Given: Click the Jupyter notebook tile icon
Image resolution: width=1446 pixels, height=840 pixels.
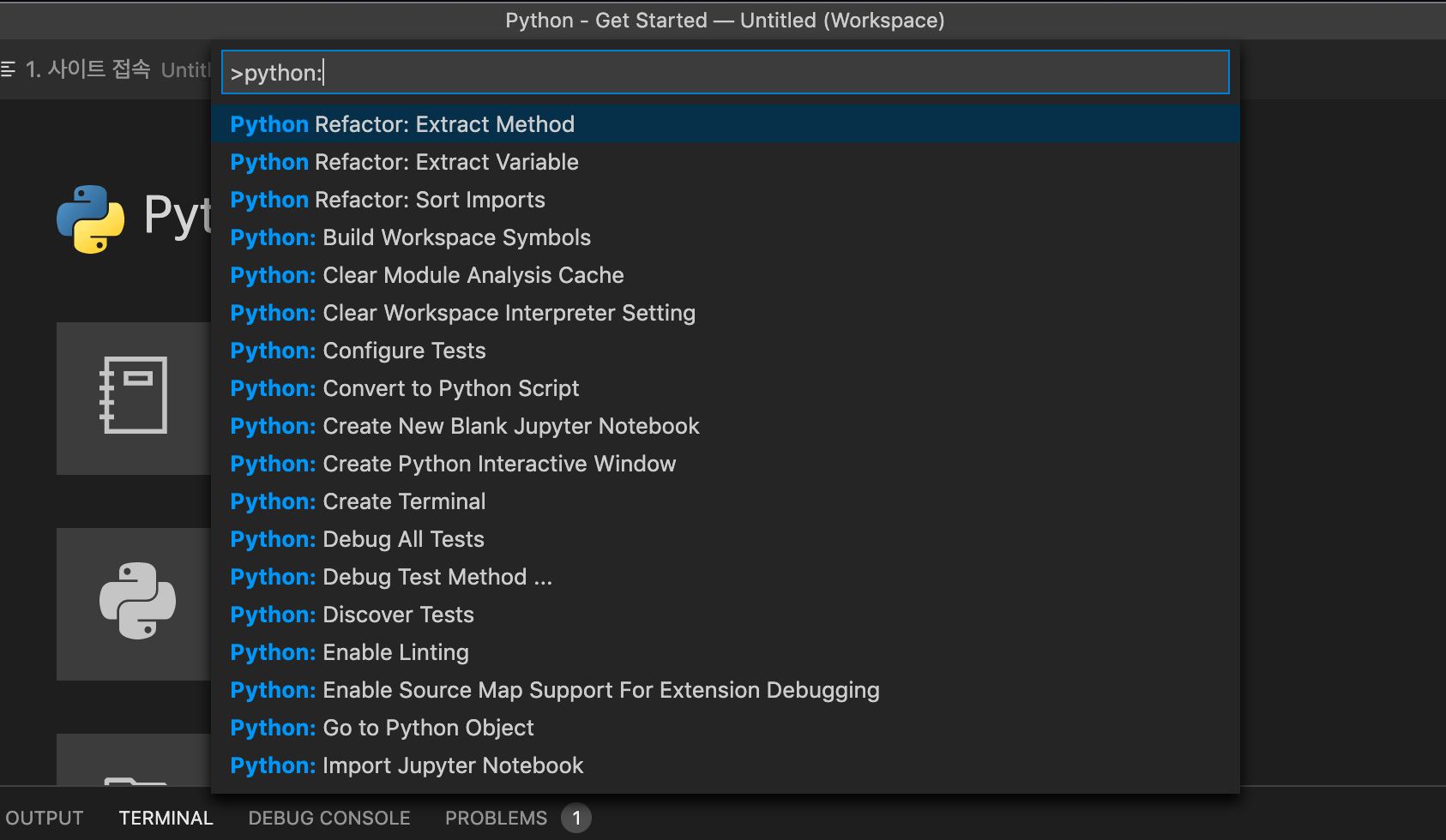Looking at the screenshot, I should [133, 395].
